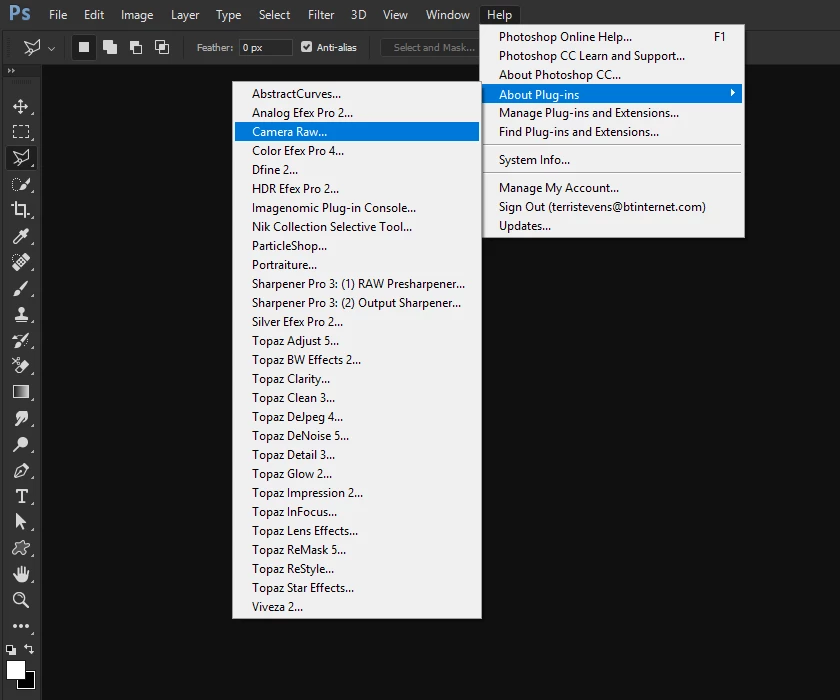Reset default foreground and background colors

click(x=11, y=650)
